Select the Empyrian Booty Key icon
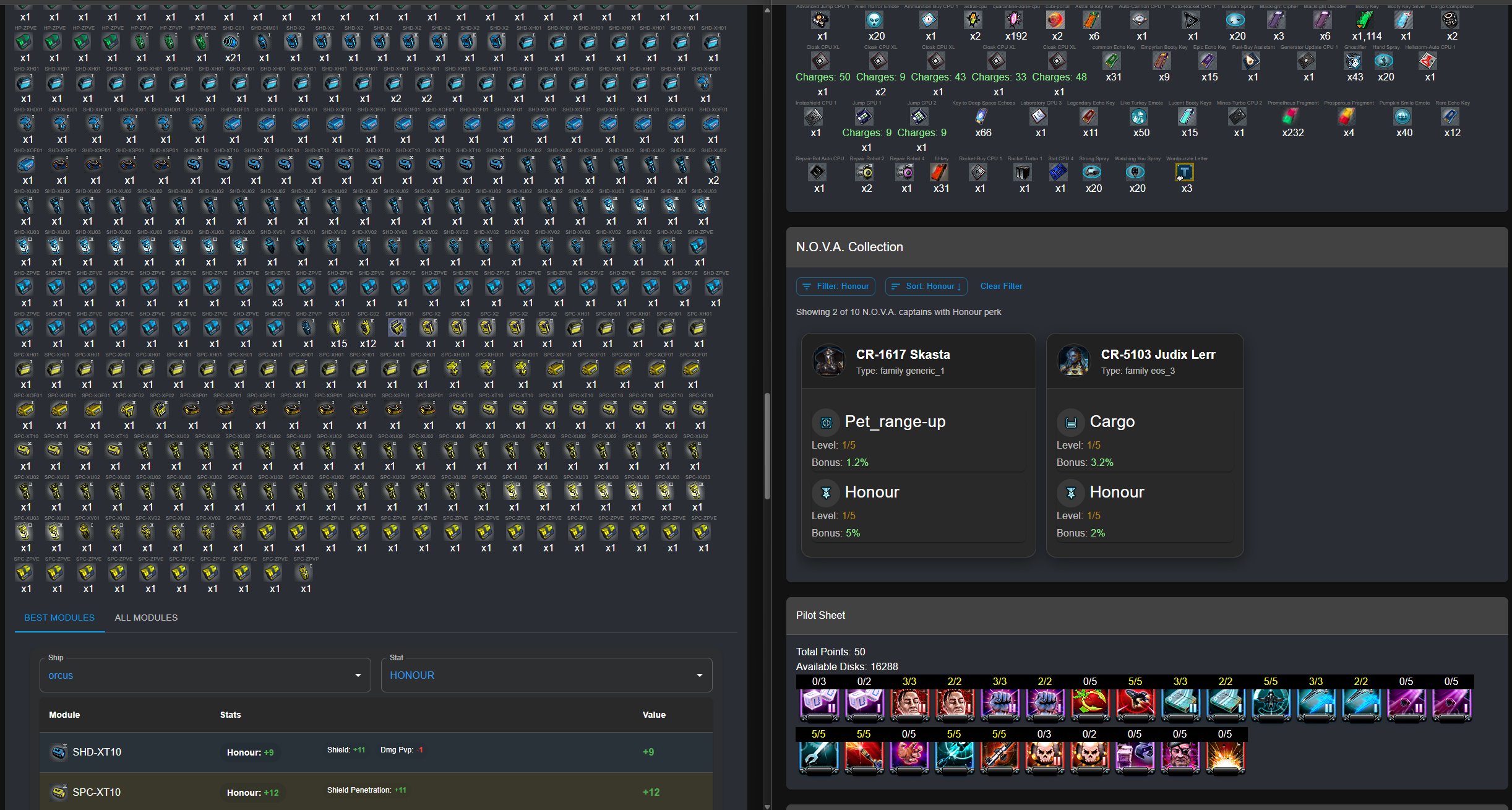Viewport: 1512px width, 810px height. click(x=1162, y=61)
